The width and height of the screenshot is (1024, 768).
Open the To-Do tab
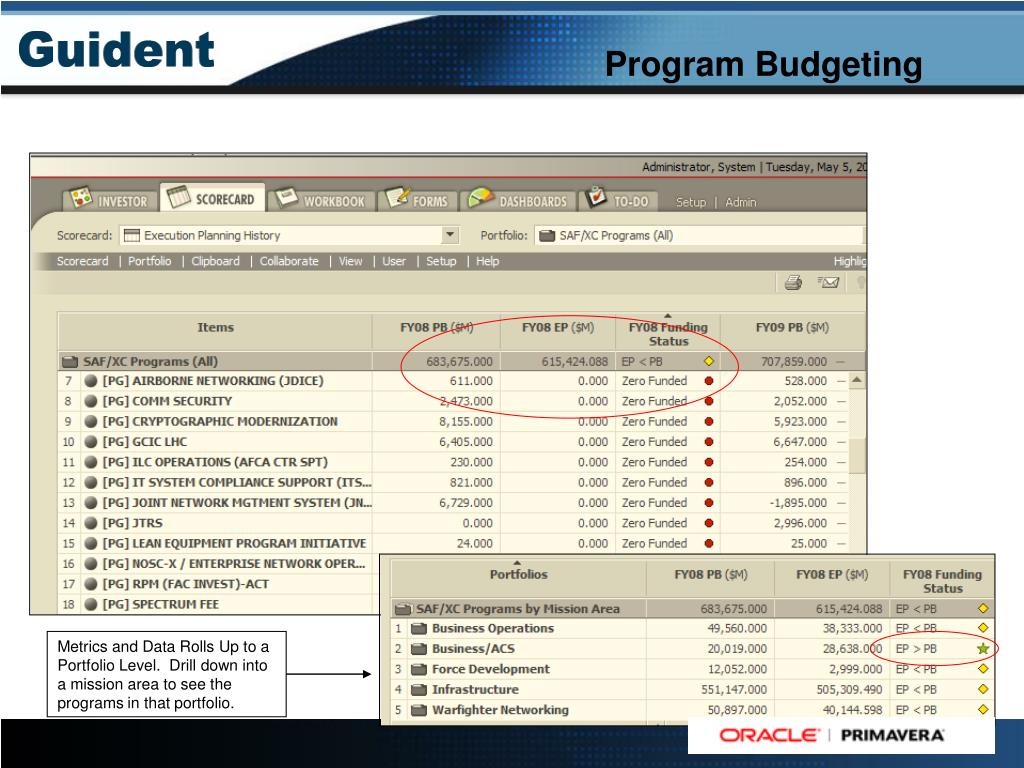coord(618,200)
